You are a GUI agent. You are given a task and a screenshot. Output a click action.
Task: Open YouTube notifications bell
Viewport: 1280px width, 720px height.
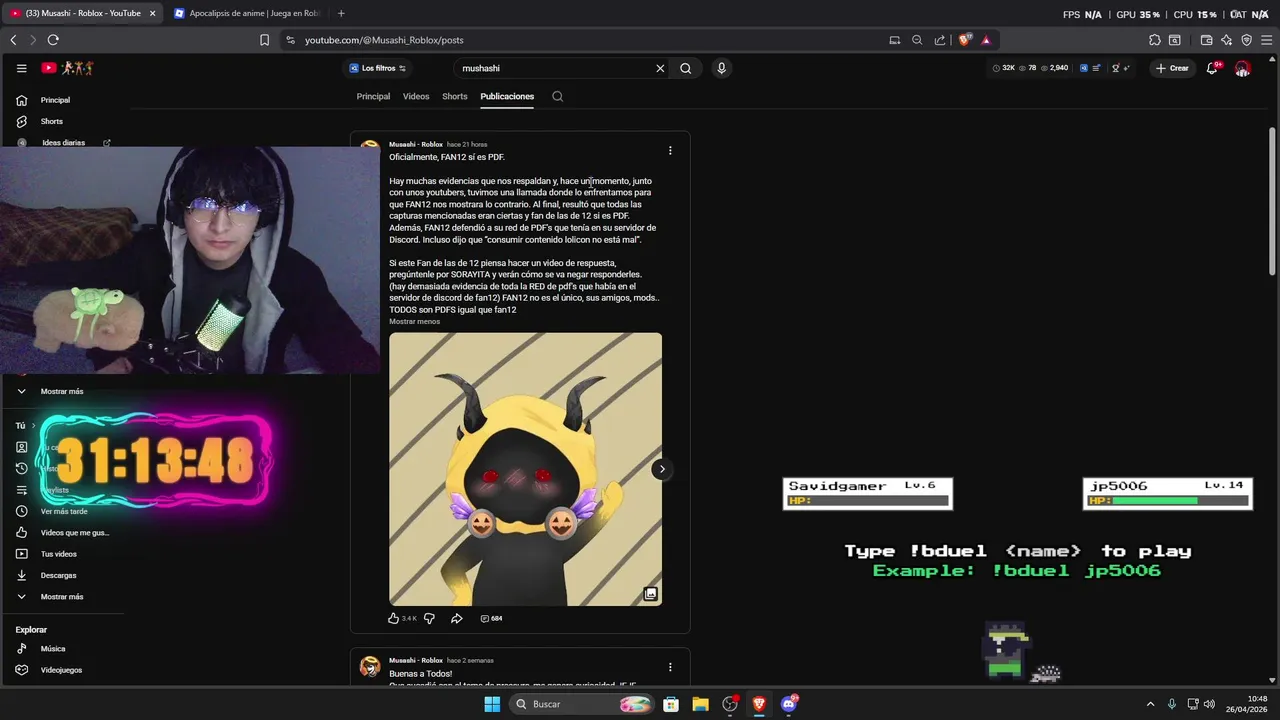pos(1212,68)
